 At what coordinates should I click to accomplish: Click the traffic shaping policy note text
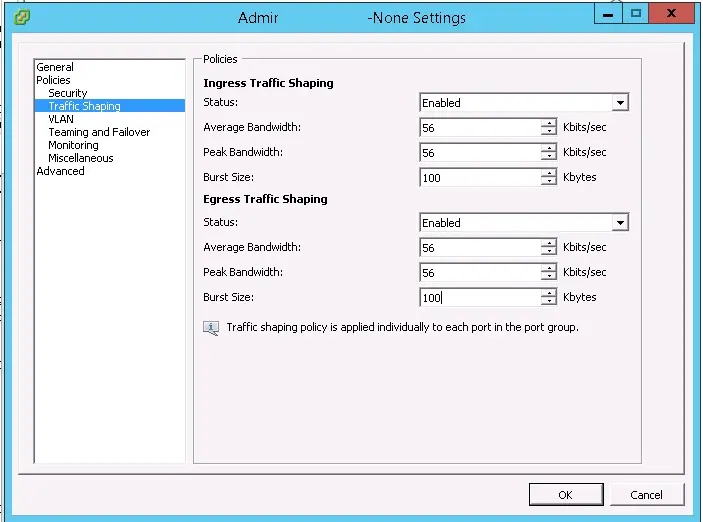(402, 327)
